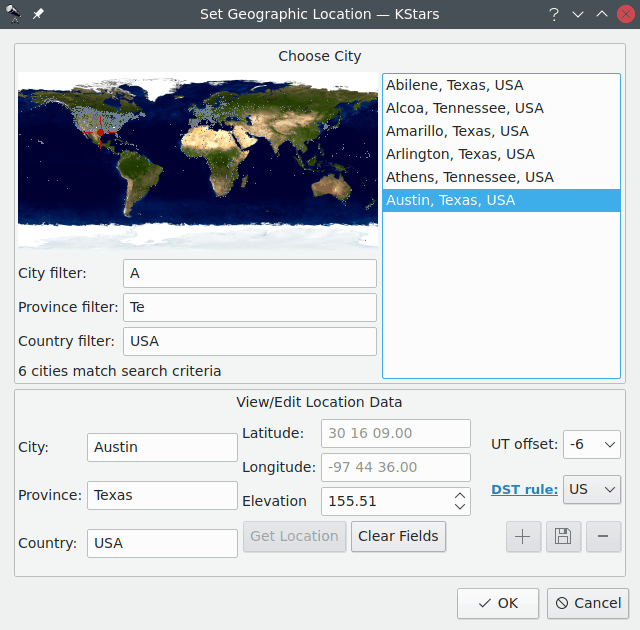The width and height of the screenshot is (640, 630).
Task: Decrease elevation with the down arrow
Action: (x=459, y=507)
